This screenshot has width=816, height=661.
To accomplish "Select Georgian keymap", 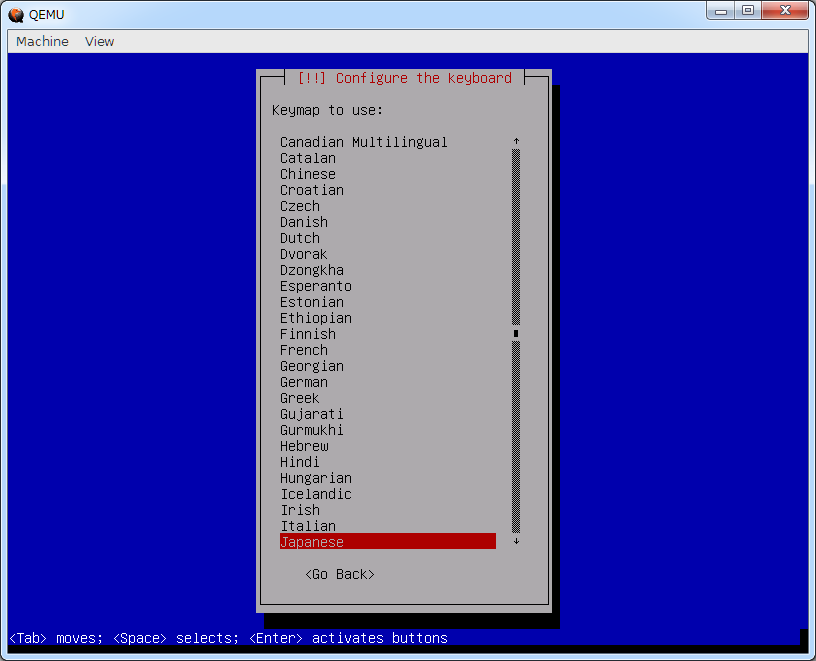I will [388, 366].
